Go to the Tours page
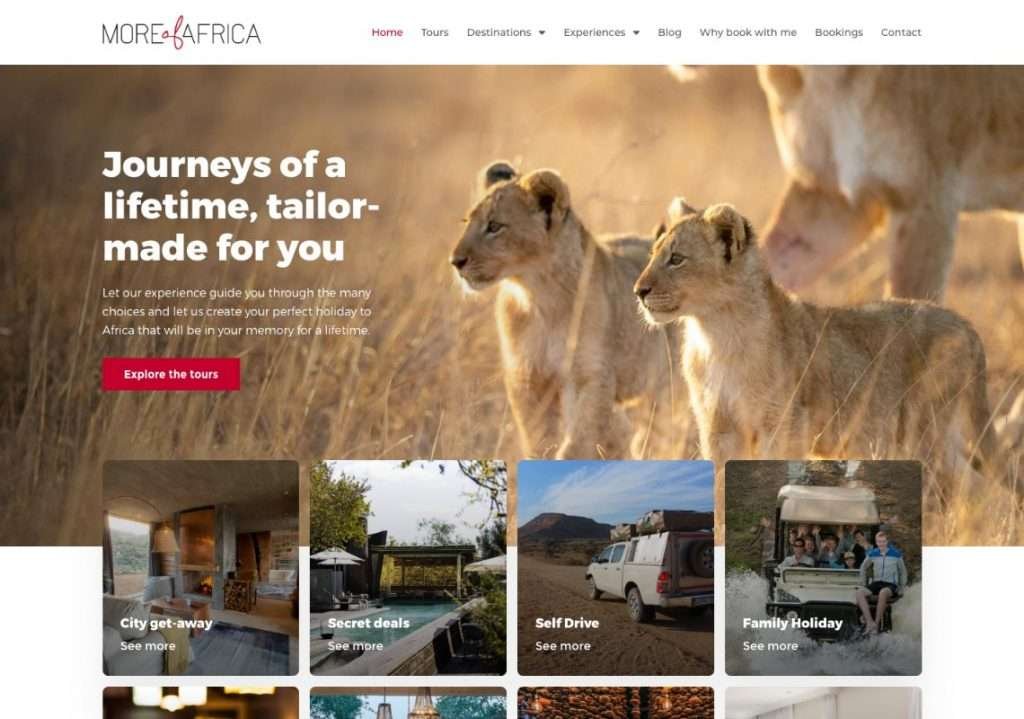1024x719 pixels. tap(434, 32)
